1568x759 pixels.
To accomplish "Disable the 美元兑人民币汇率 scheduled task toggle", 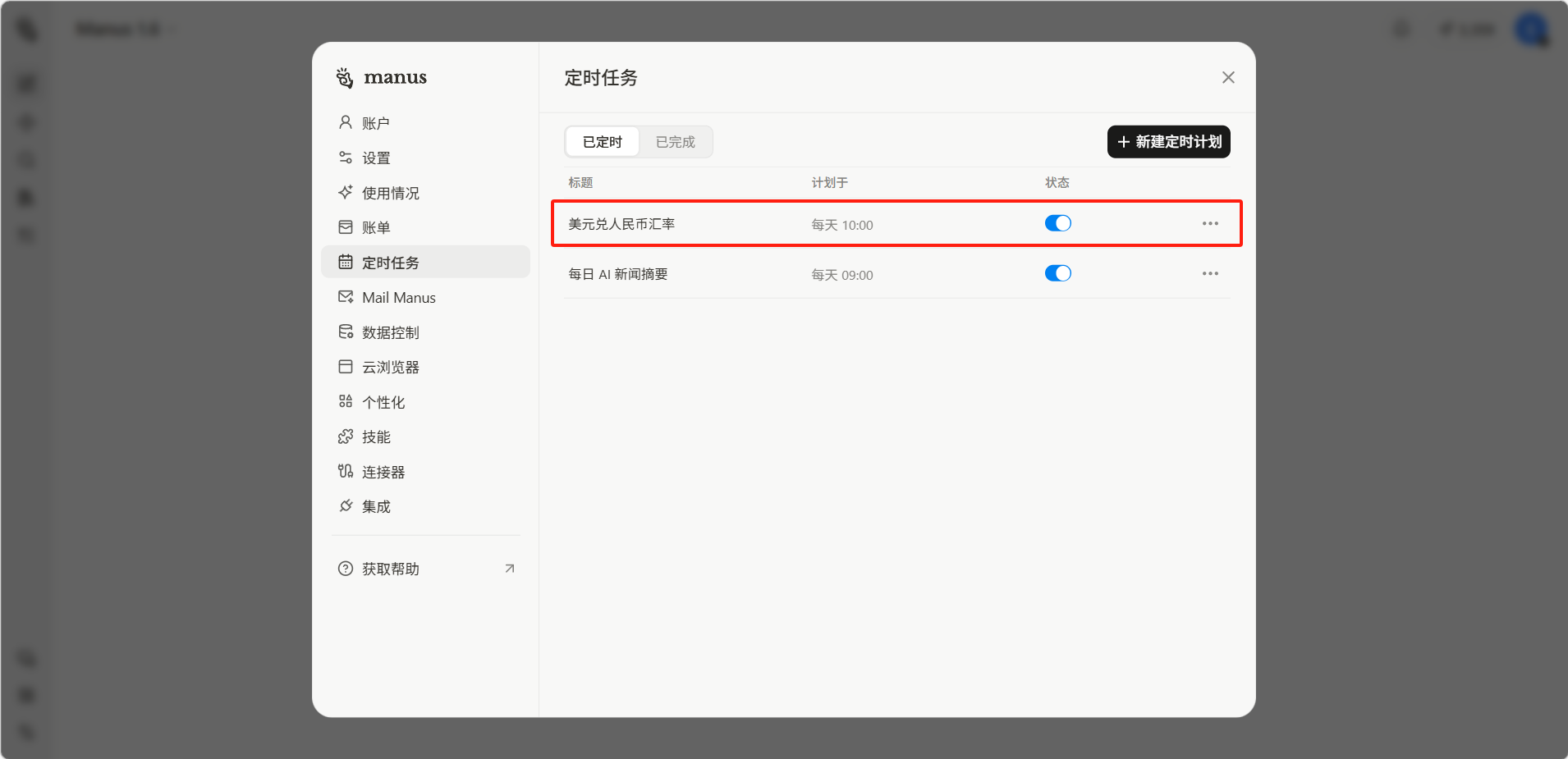I will (1057, 223).
